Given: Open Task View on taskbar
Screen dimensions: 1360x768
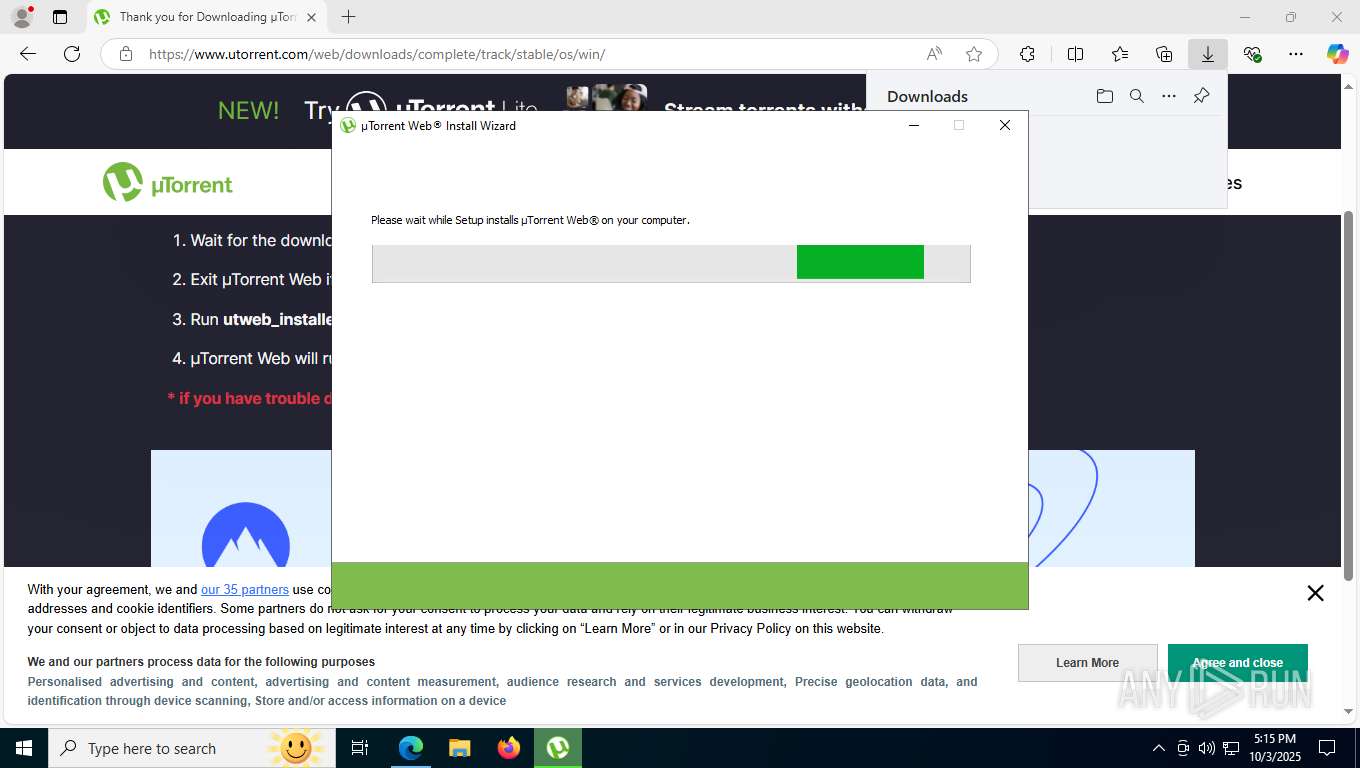Looking at the screenshot, I should point(360,748).
